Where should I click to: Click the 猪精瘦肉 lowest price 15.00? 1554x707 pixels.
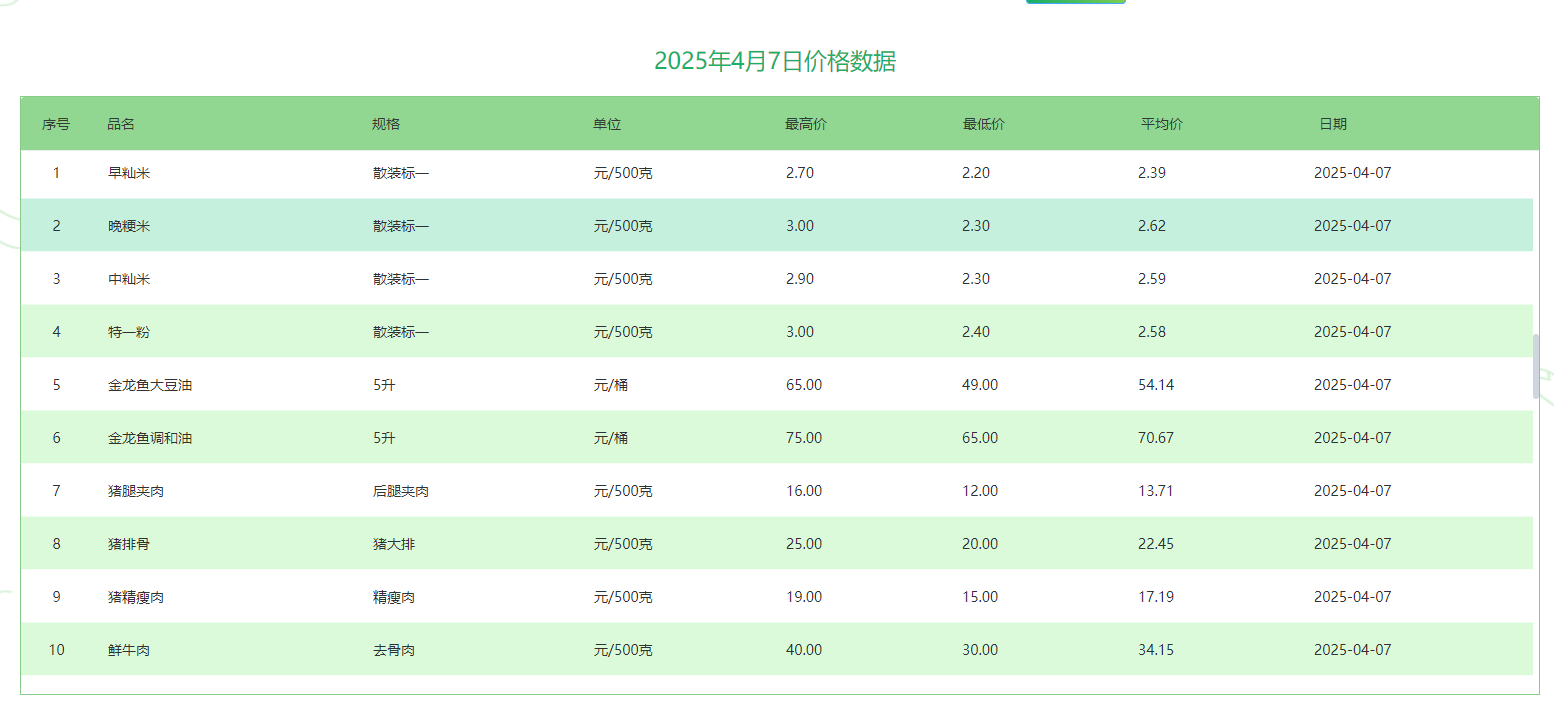tap(980, 597)
